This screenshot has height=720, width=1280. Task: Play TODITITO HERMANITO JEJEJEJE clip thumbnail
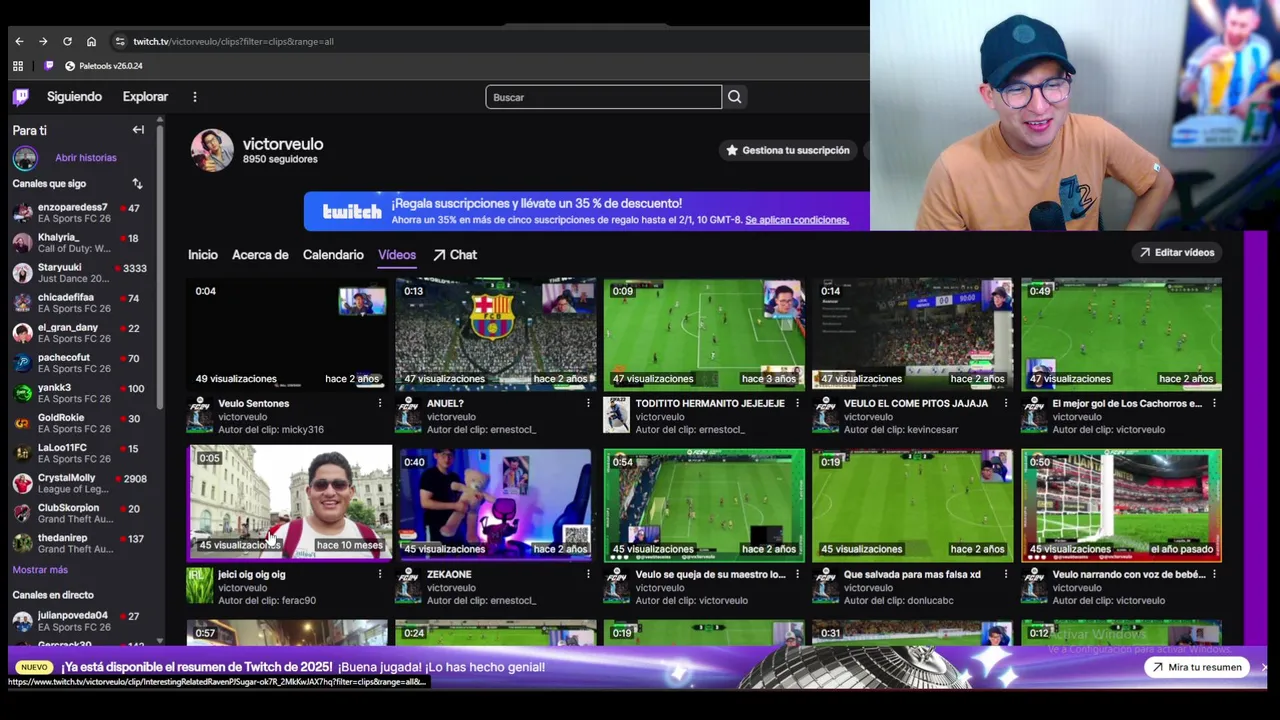(704, 334)
